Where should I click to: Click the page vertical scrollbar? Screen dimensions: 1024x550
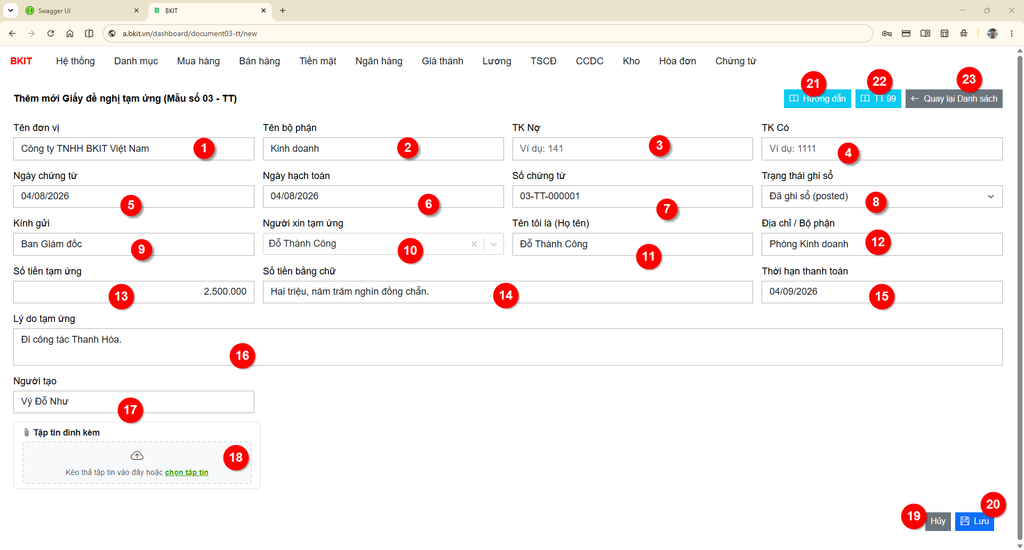click(1020, 297)
